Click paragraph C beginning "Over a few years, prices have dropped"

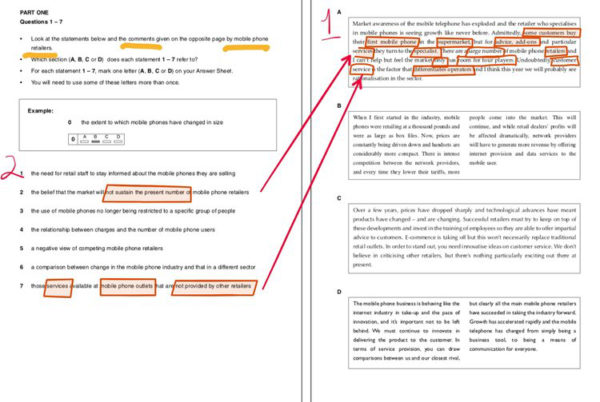pos(464,237)
